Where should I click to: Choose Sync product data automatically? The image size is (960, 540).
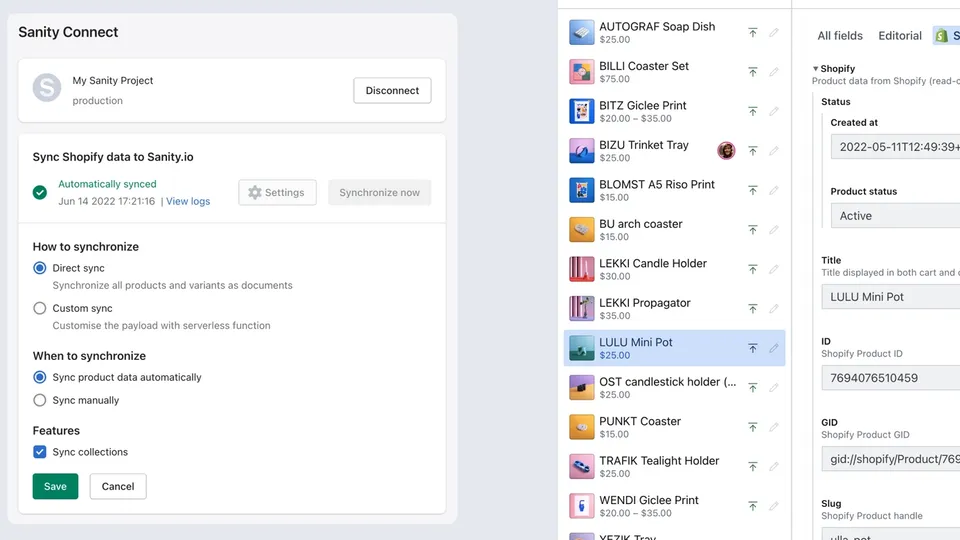point(40,377)
